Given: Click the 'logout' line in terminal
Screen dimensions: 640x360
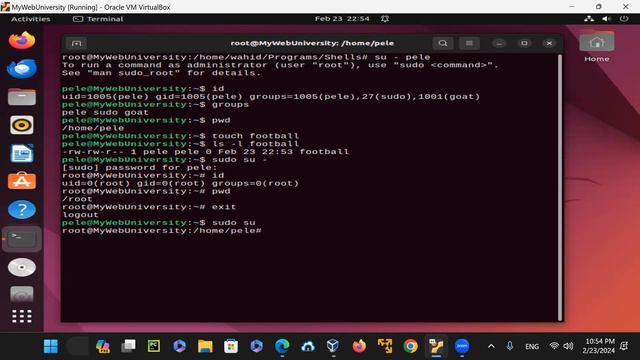Looking at the screenshot, I should (80, 215).
